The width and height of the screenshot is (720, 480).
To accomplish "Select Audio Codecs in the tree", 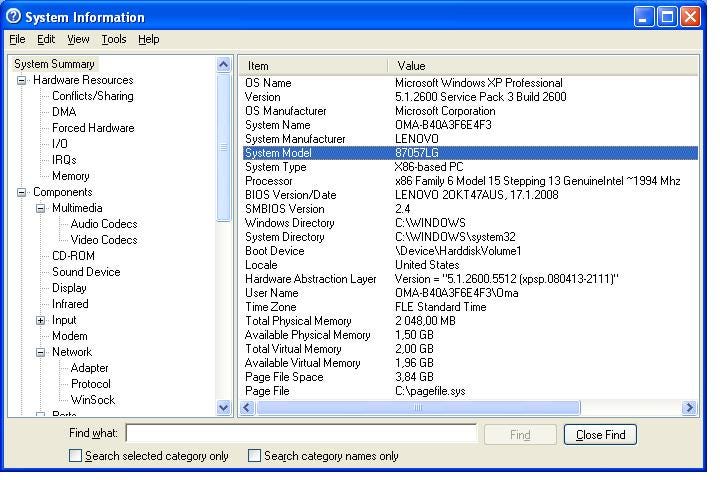I will (x=104, y=224).
